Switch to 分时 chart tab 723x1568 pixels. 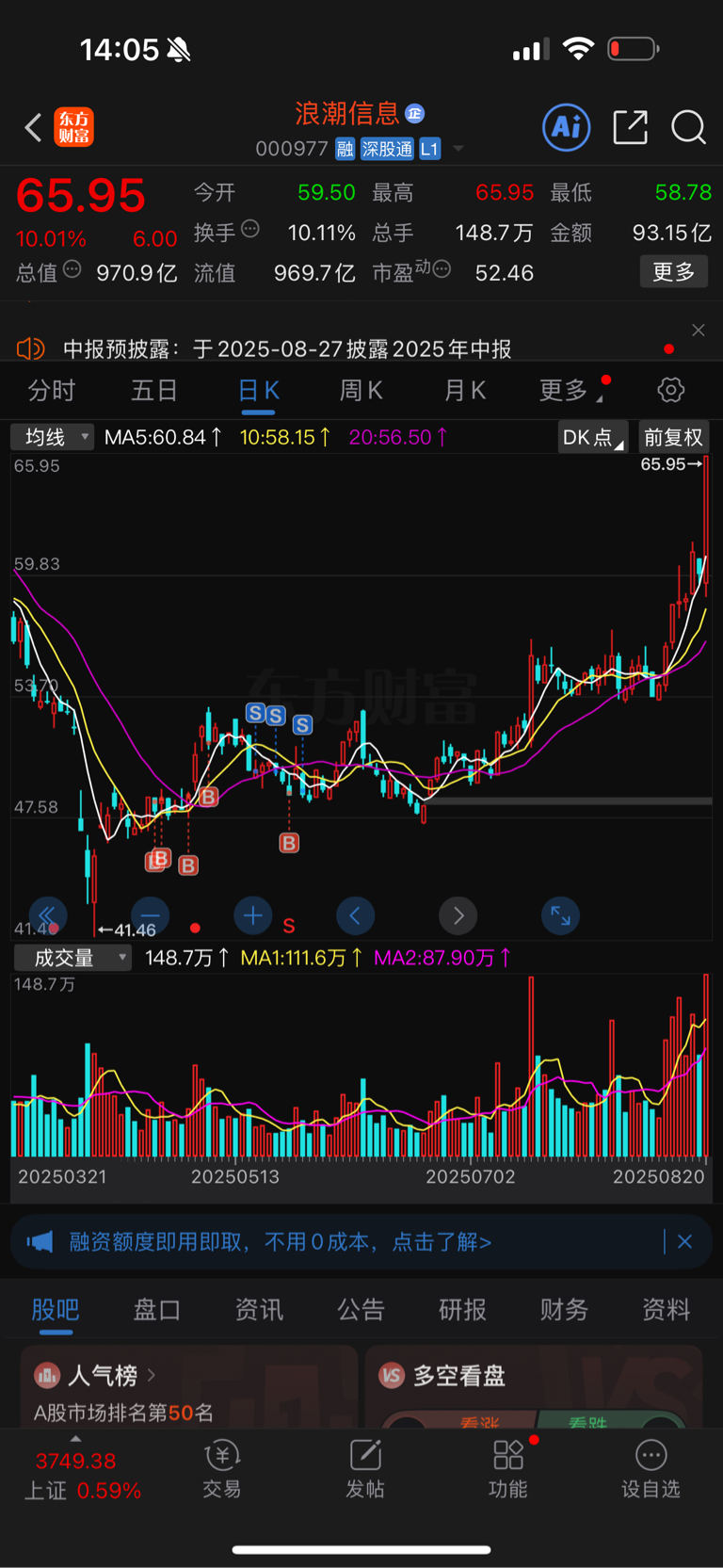coord(52,390)
